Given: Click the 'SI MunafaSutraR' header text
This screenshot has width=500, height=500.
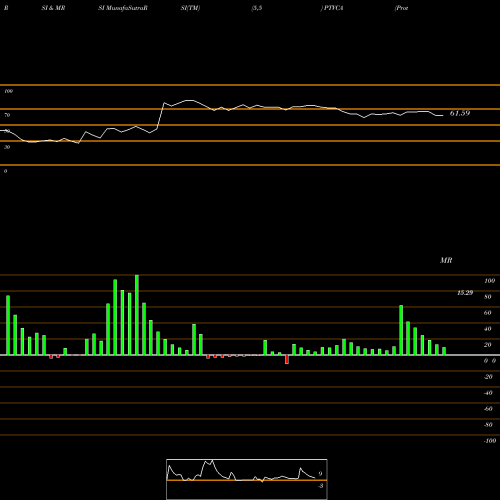Looking at the screenshot, I should coord(123,8).
